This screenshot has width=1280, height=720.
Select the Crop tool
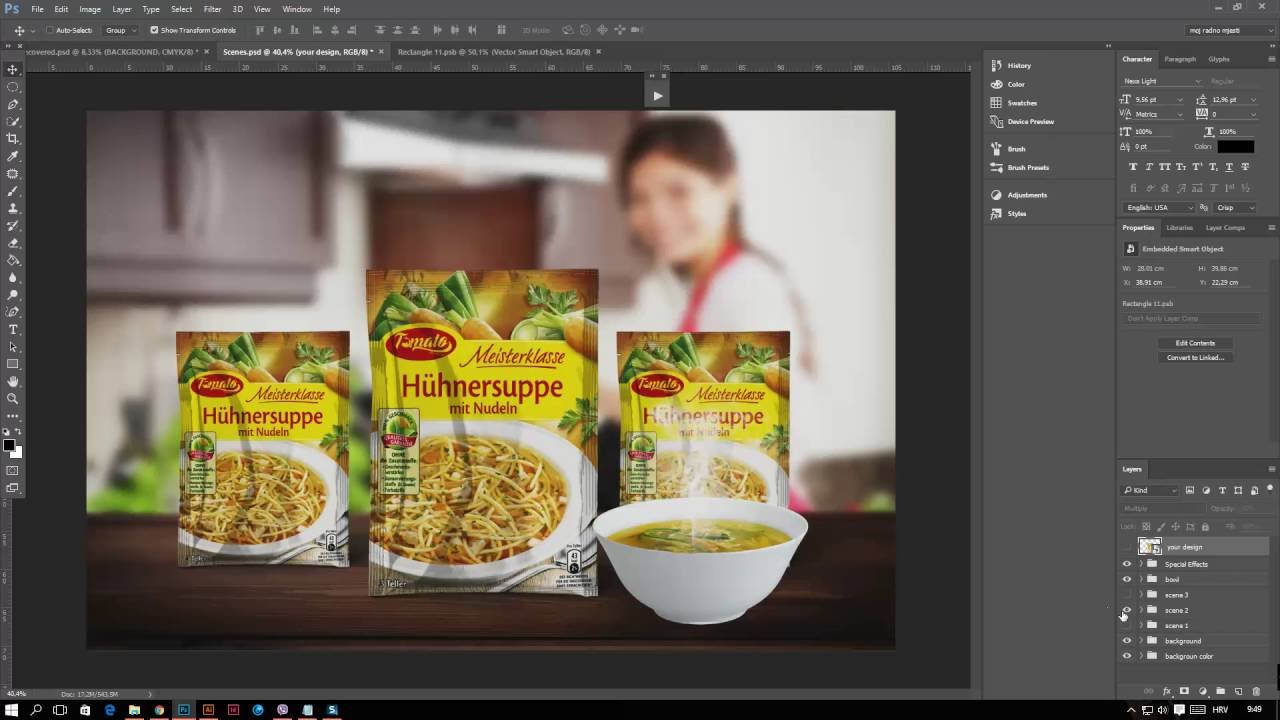click(x=13, y=139)
